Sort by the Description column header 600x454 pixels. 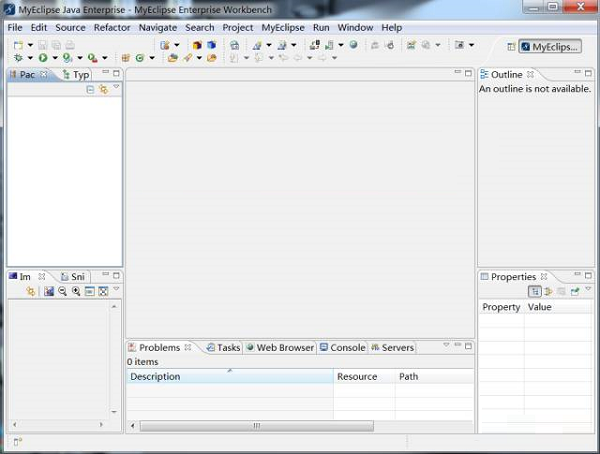[x=230, y=377]
